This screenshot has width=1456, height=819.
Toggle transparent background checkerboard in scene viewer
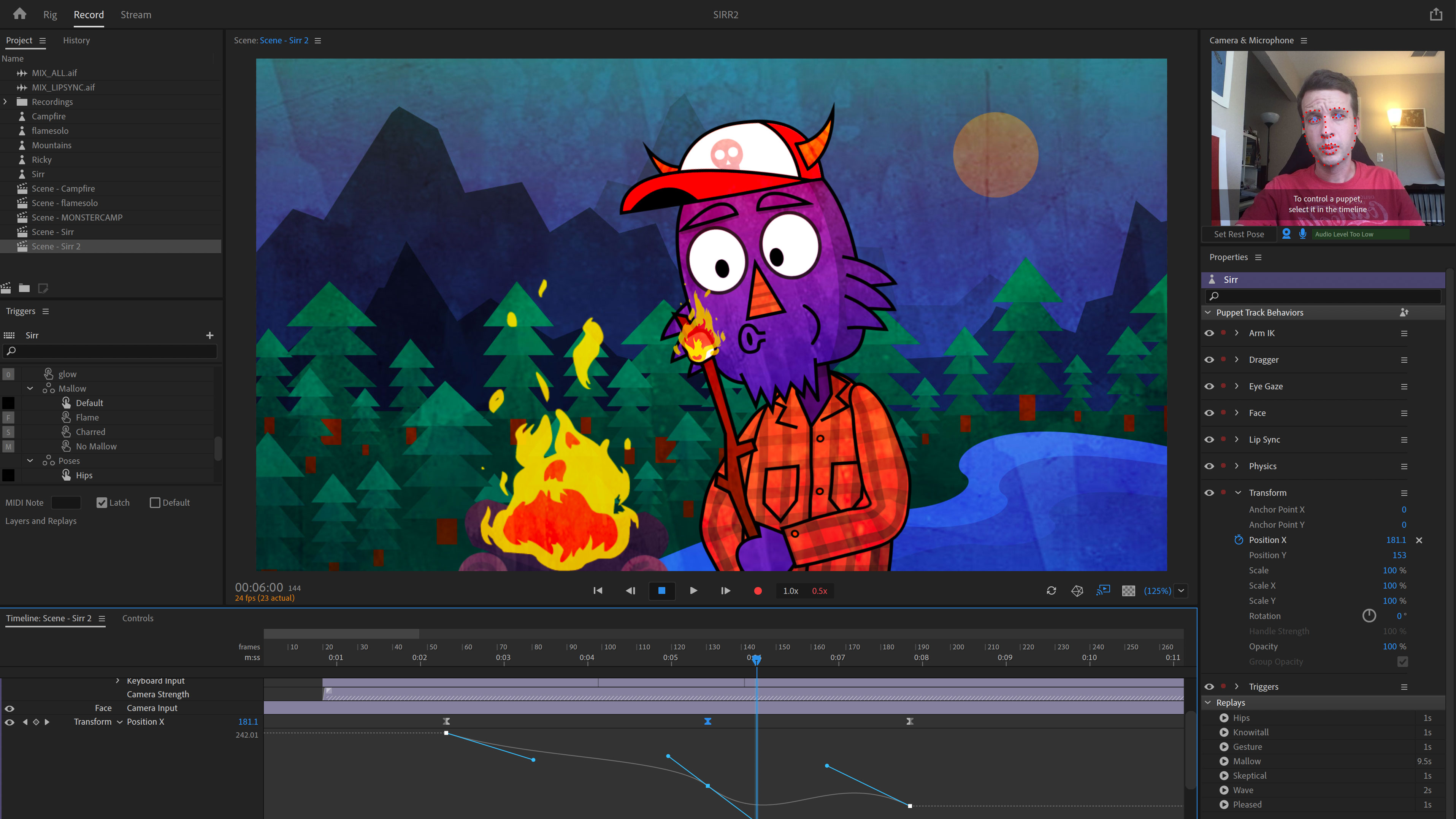[x=1128, y=590]
